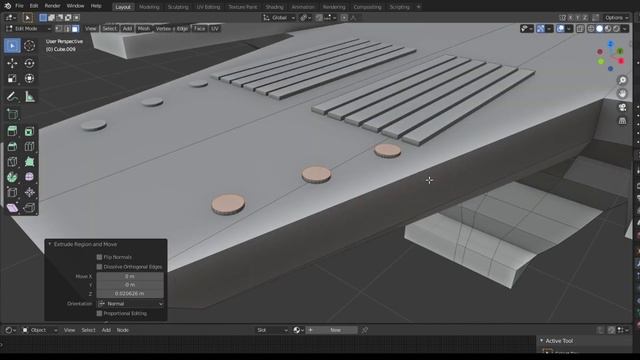Screen dimensions: 640x360
Task: Open the Object type dropdown in node editor
Action: 40,330
